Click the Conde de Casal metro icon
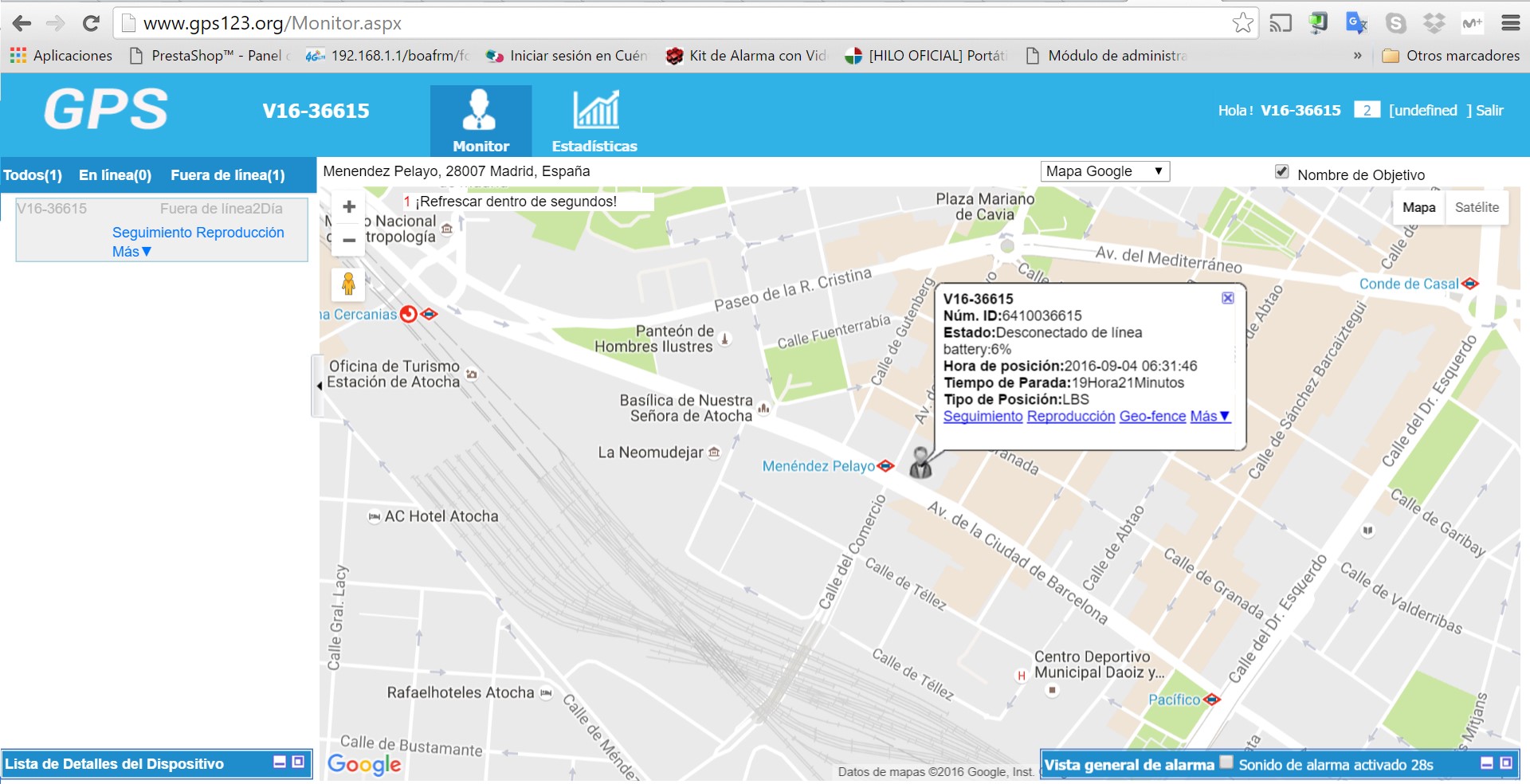Viewport: 1530px width, 784px height. [1470, 284]
